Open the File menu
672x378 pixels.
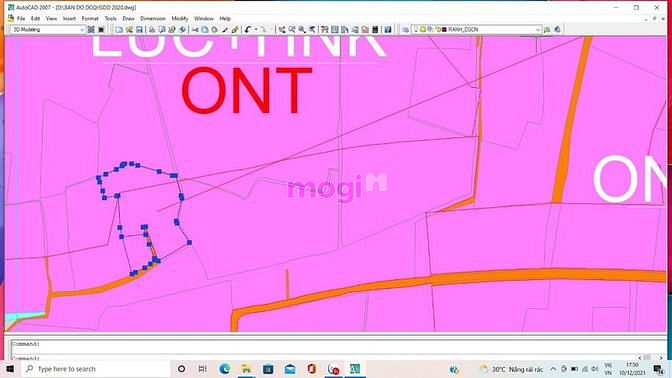[x=21, y=18]
